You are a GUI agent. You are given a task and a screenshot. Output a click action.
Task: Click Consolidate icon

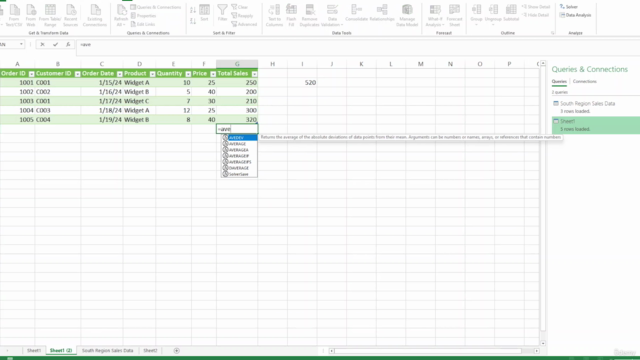[x=356, y=13]
